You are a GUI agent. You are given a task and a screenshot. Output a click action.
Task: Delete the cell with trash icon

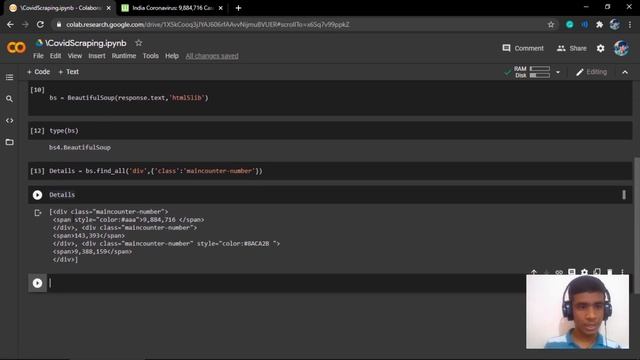610,272
